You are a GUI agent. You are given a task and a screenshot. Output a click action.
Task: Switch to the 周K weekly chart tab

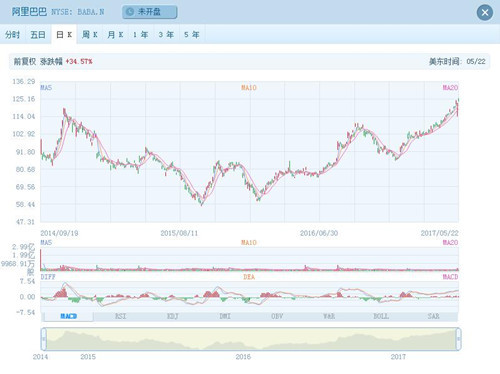click(90, 34)
